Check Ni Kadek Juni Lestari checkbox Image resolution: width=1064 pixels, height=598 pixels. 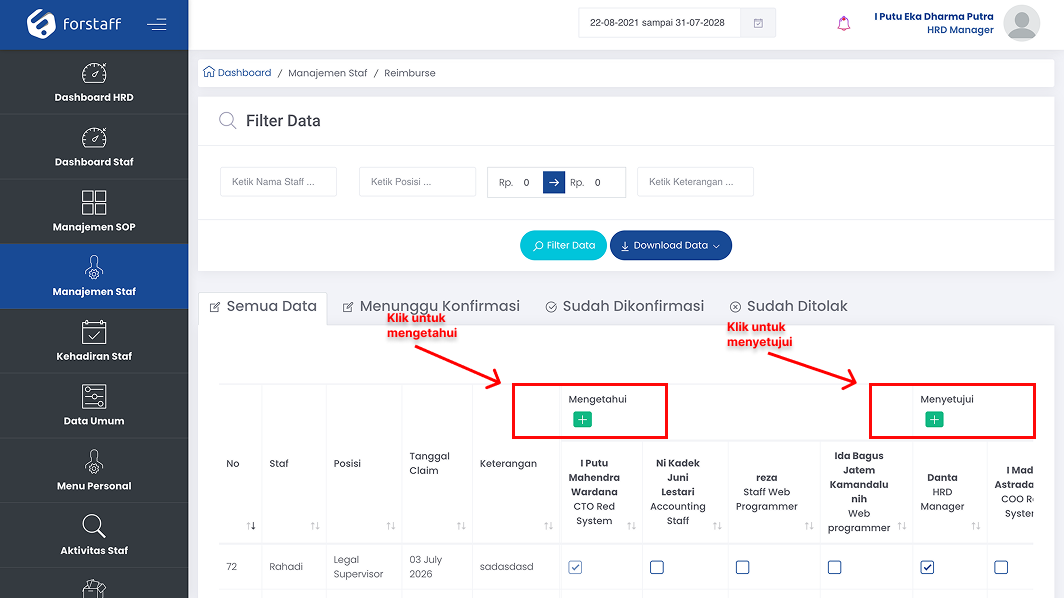[x=657, y=567]
